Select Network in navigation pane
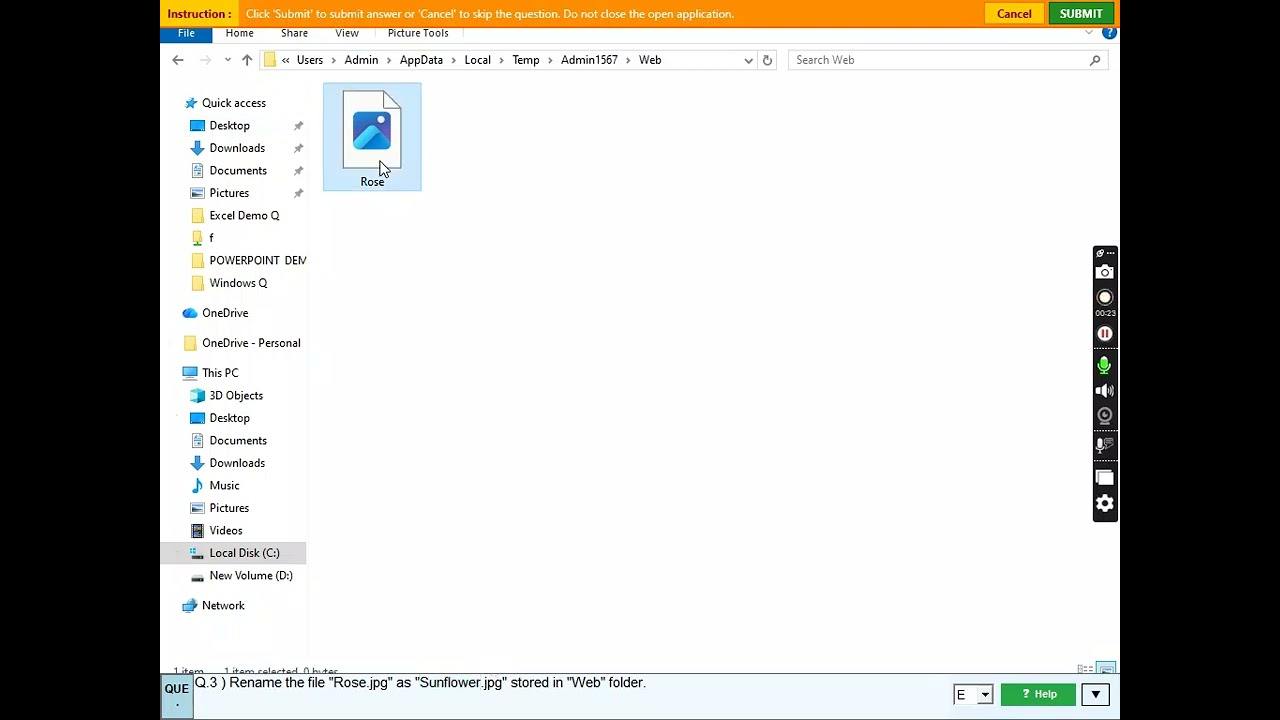The height and width of the screenshot is (720, 1280). tap(223, 606)
